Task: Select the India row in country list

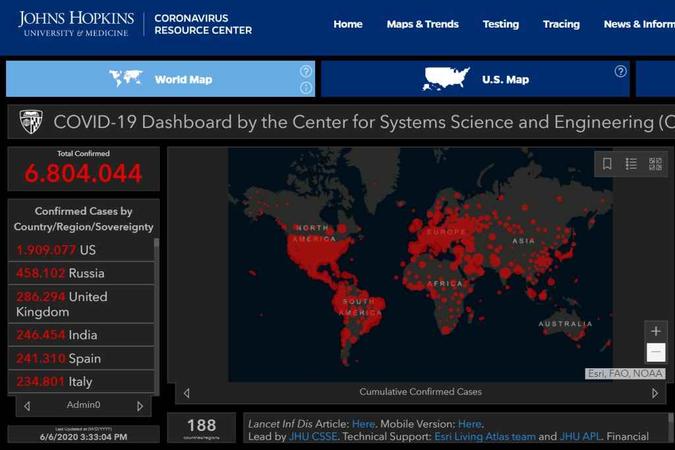Action: [x=81, y=335]
